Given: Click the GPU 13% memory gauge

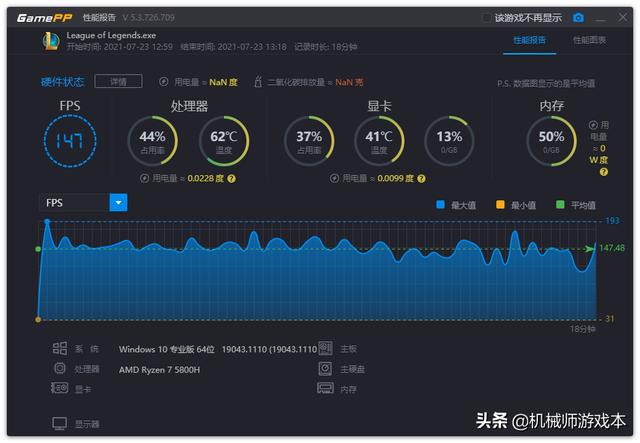Looking at the screenshot, I should 449,141.
